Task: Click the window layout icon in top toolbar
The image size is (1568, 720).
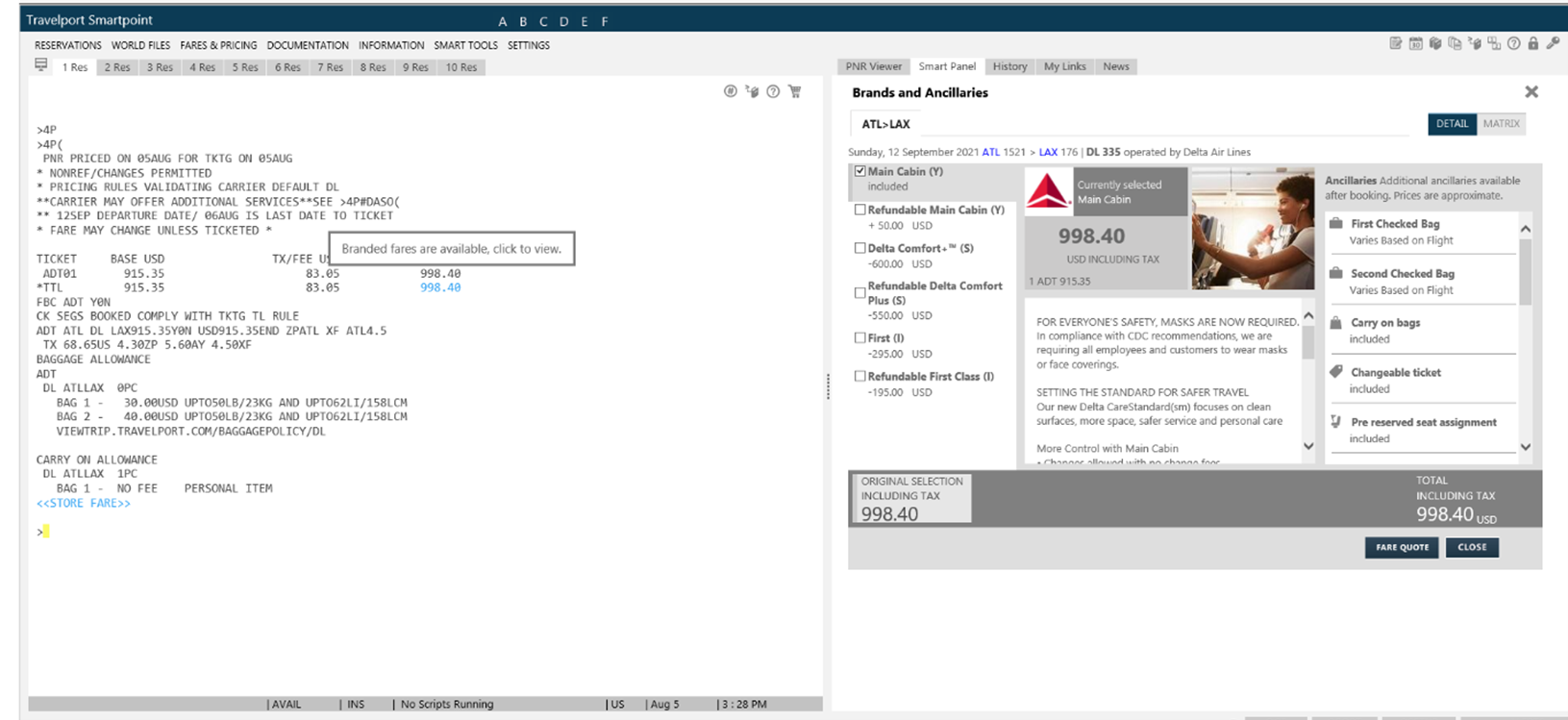Action: 1494,43
